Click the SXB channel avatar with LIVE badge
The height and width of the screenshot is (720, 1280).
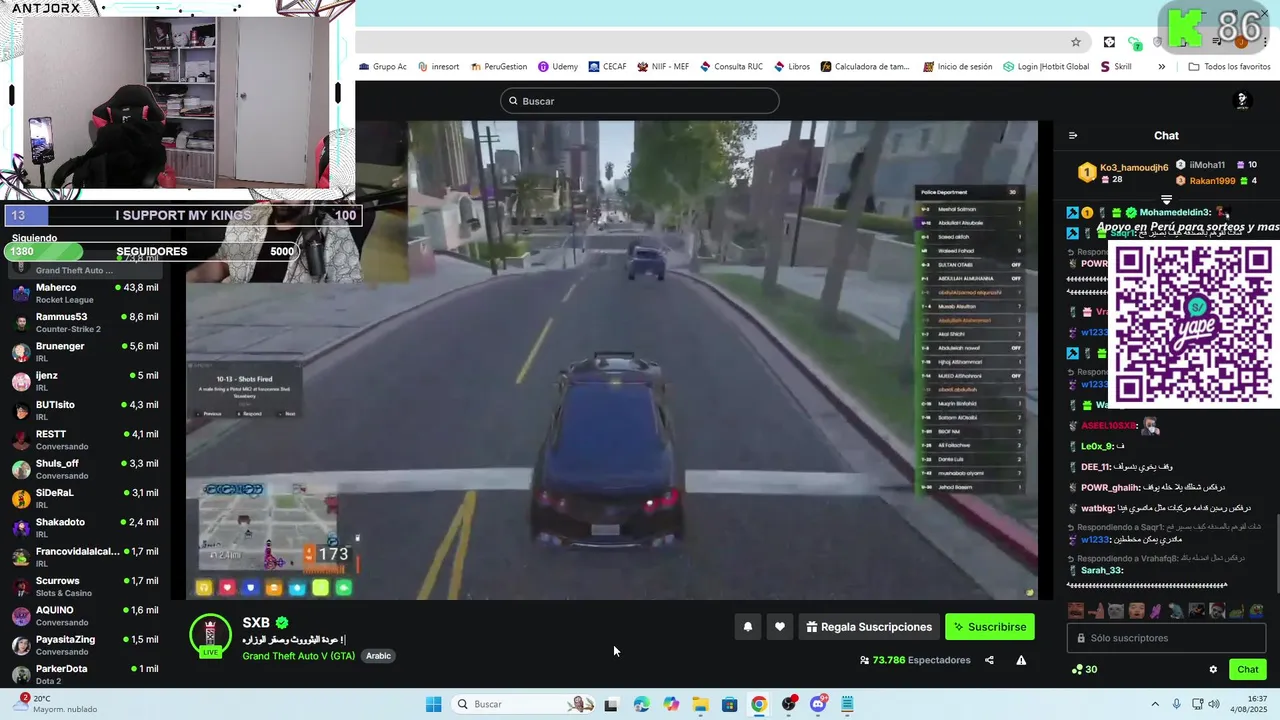click(210, 636)
